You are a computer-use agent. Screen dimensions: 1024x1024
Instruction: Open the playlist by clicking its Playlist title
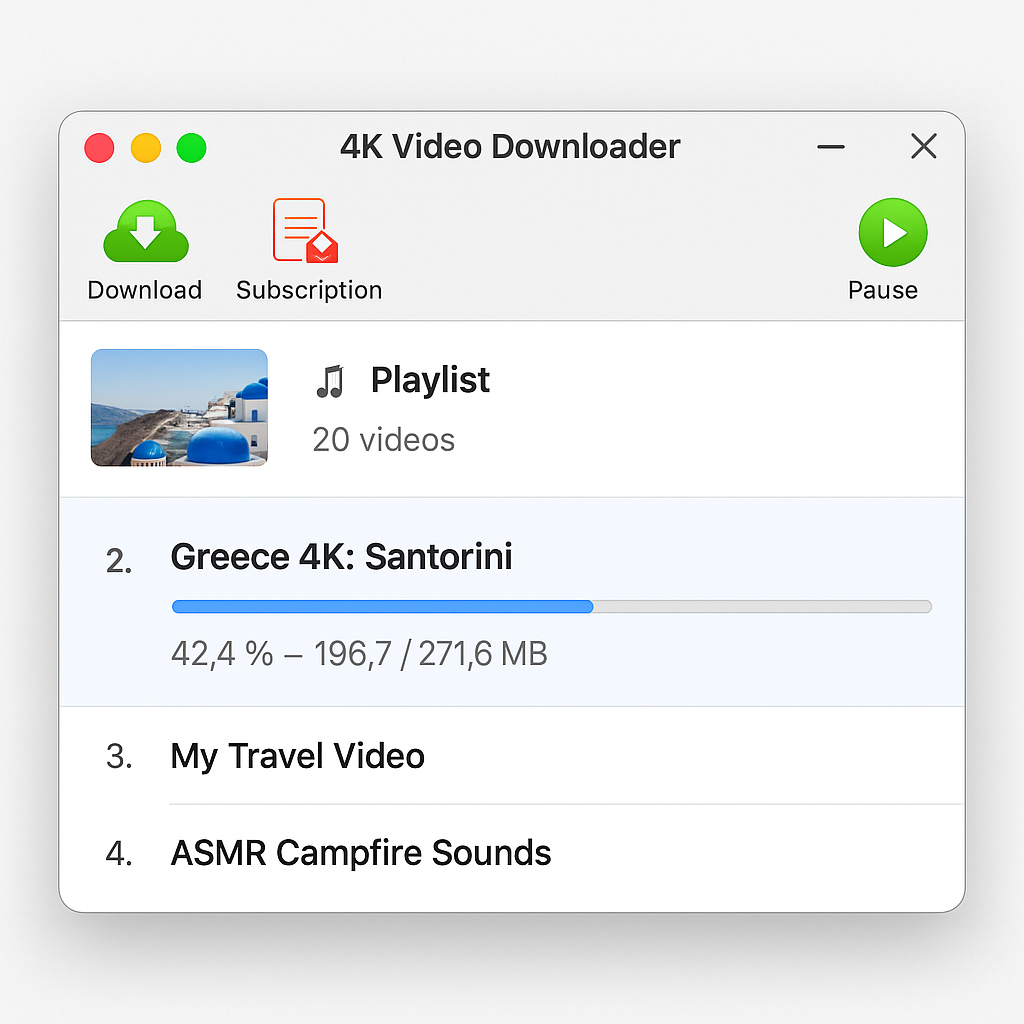coord(430,380)
